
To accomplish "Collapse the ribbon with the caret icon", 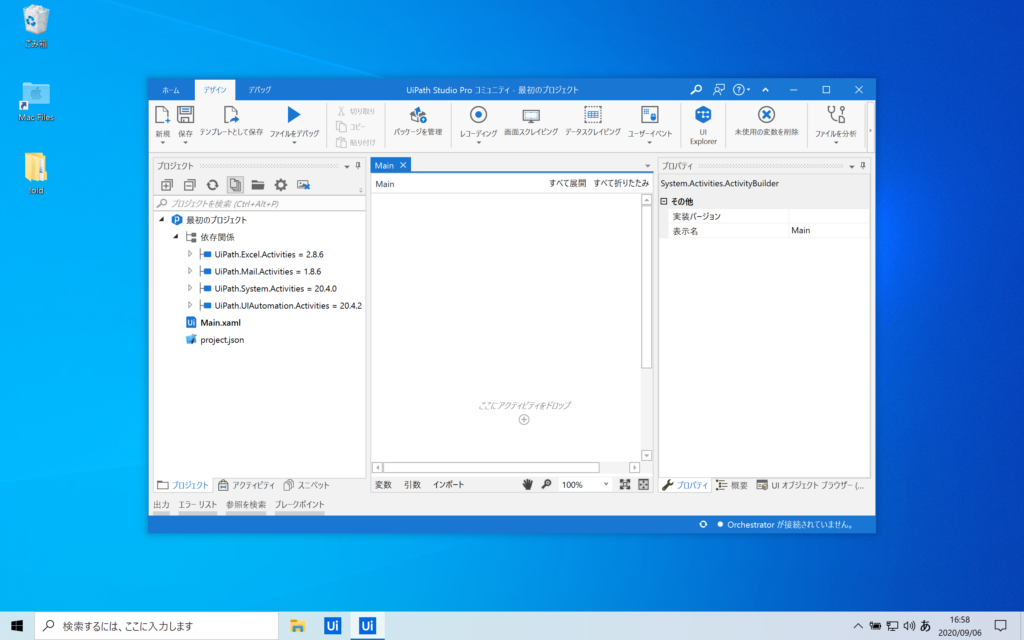I will 765,89.
